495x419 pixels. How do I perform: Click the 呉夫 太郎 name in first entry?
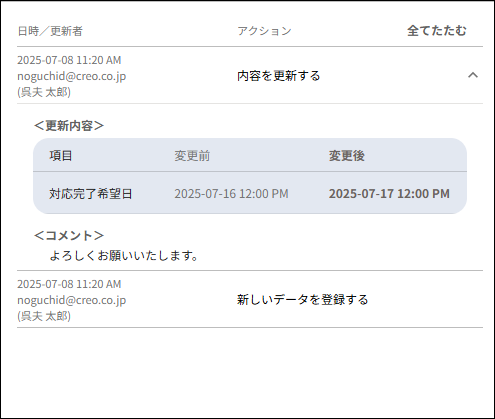44,92
